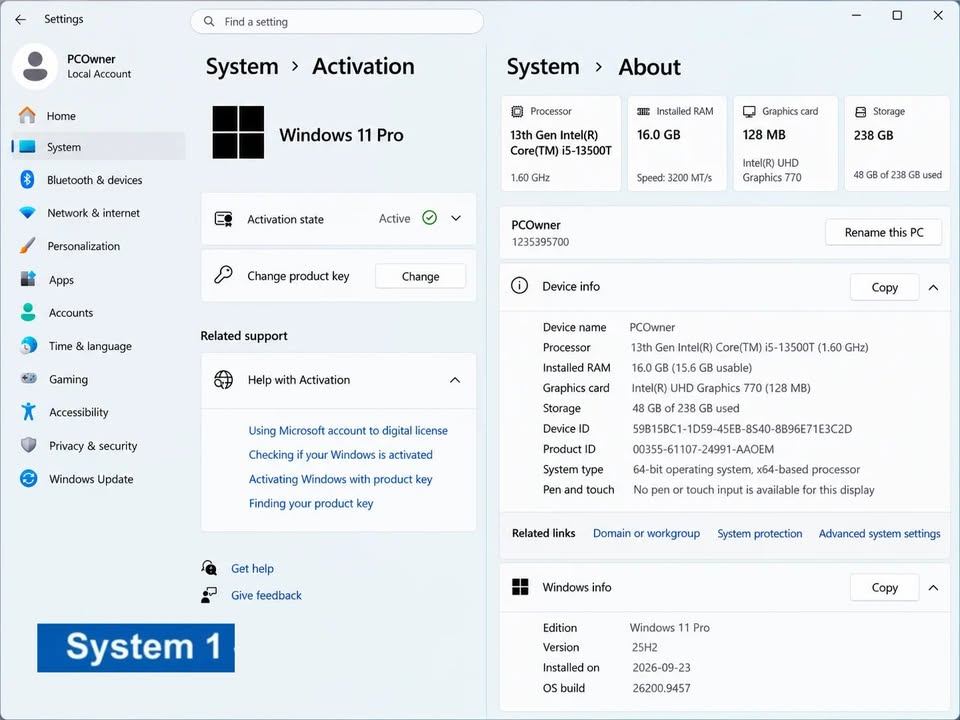Click the Device info circle-i icon

pyautogui.click(x=519, y=285)
